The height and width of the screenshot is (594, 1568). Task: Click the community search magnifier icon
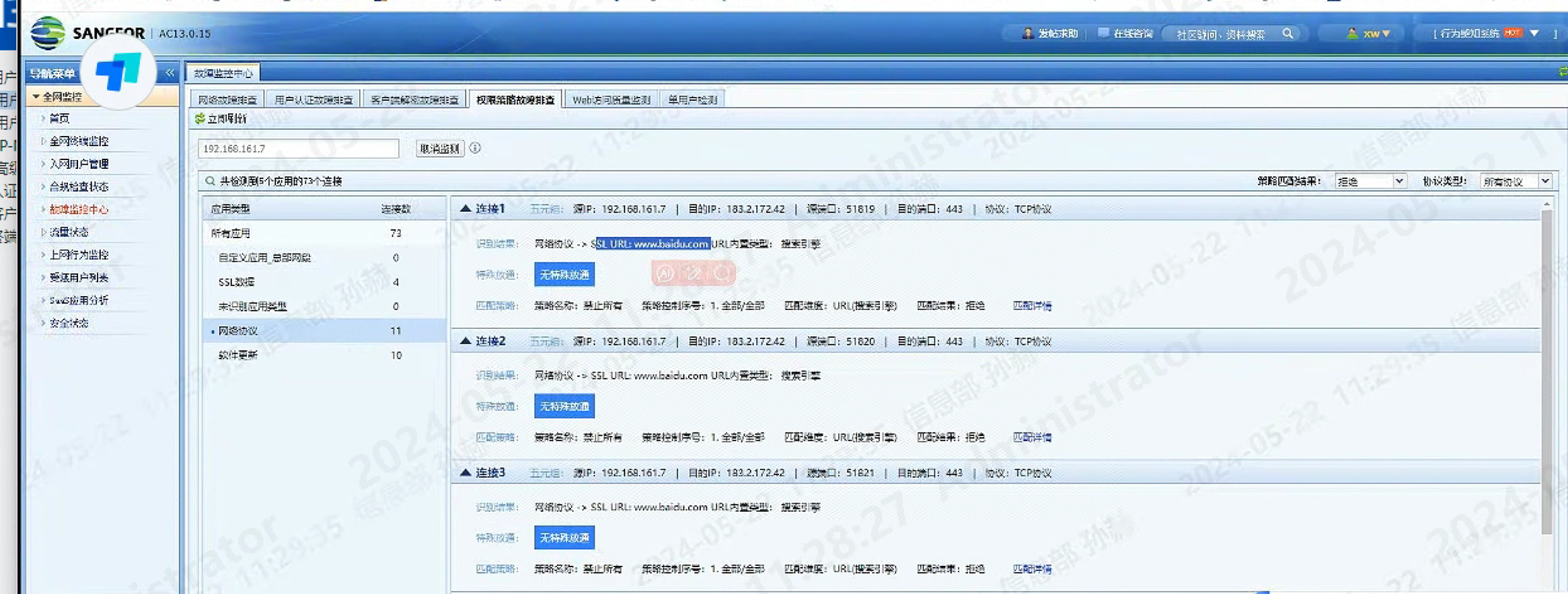(x=1287, y=34)
